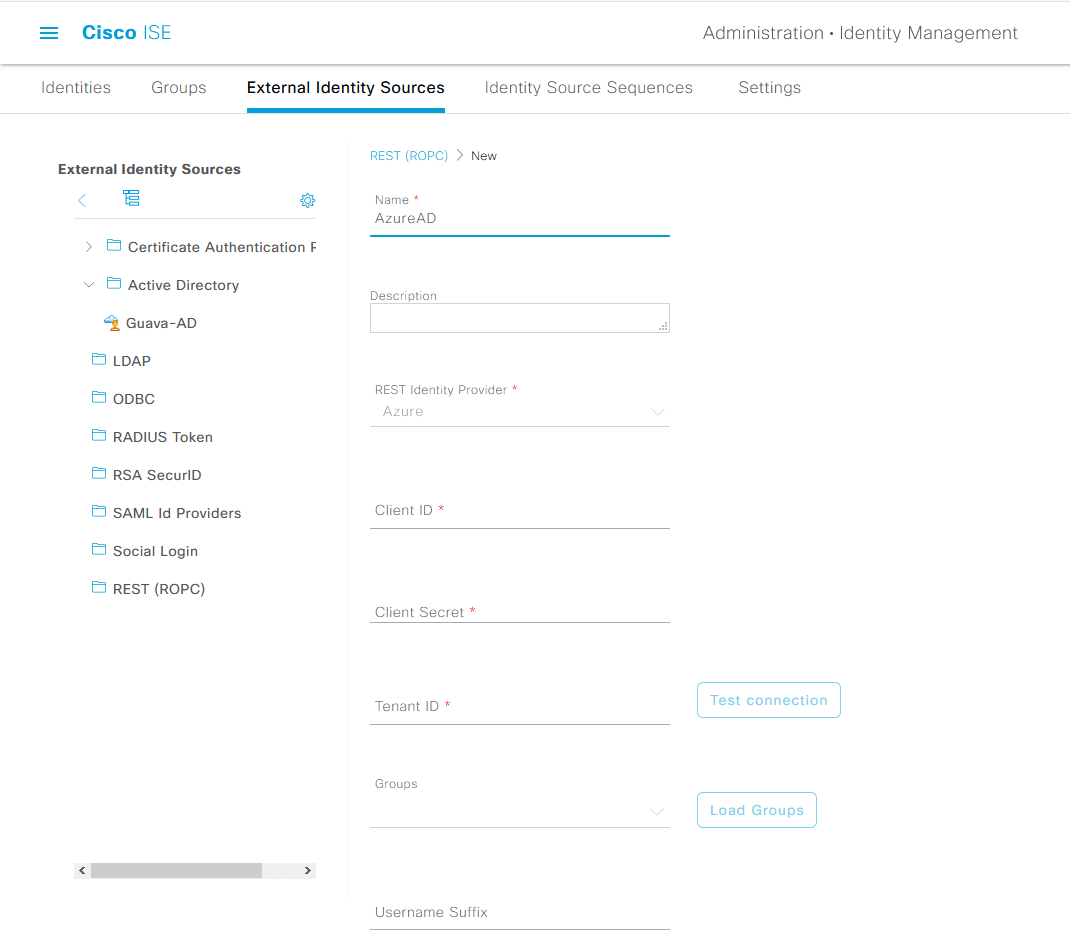Viewport: 1070px width, 935px height.
Task: Open the Groups dropdown
Action: (x=519, y=811)
